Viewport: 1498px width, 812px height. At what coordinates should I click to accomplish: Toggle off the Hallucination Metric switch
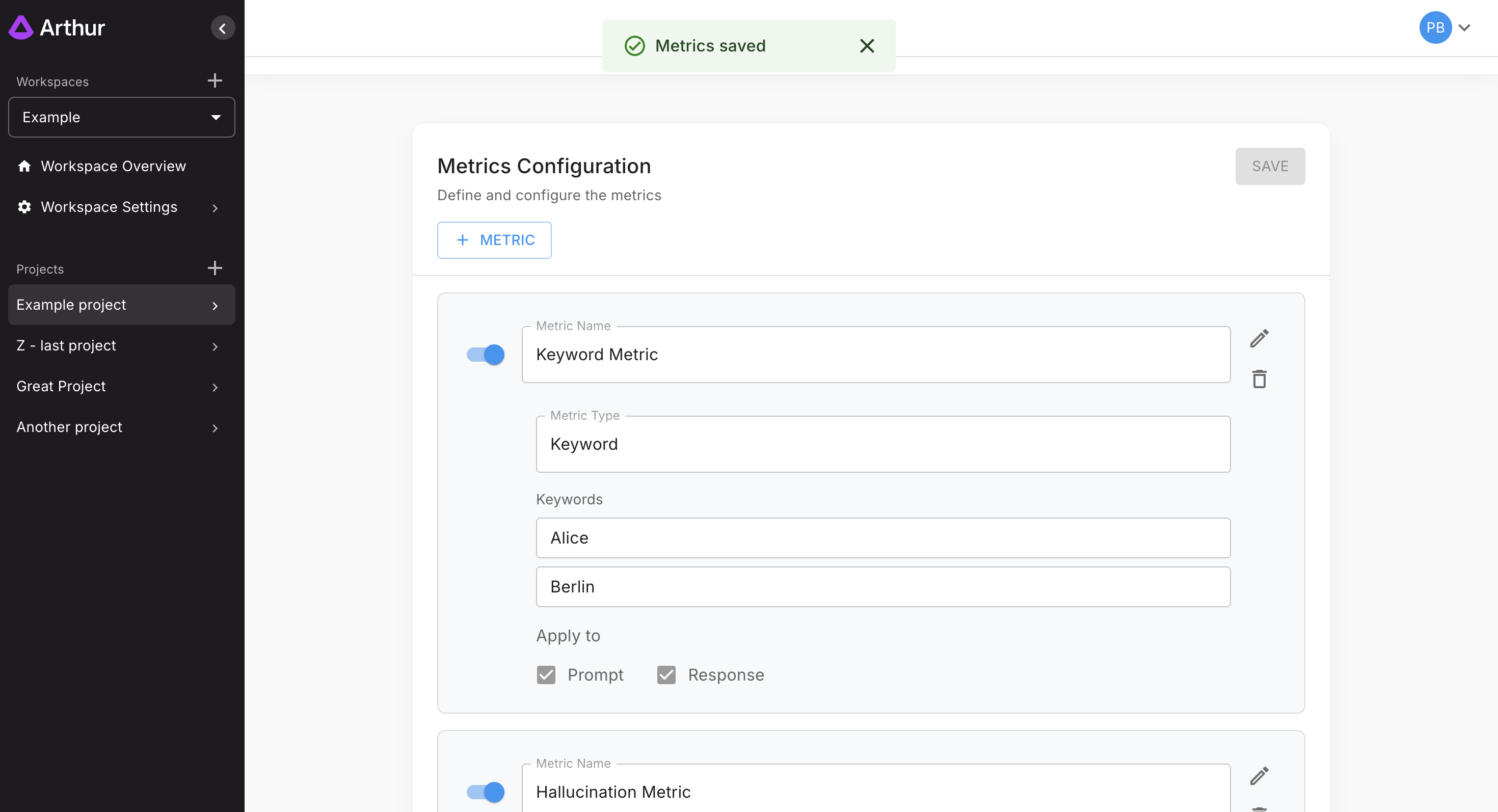(x=486, y=792)
